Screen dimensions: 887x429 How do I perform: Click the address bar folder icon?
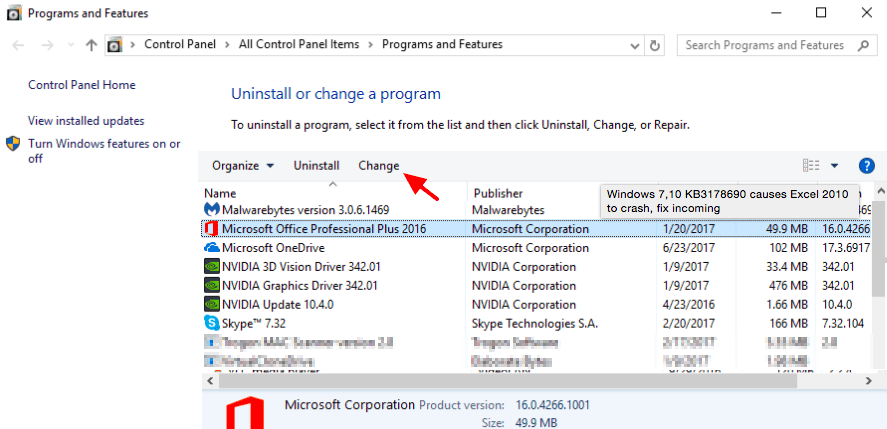115,45
